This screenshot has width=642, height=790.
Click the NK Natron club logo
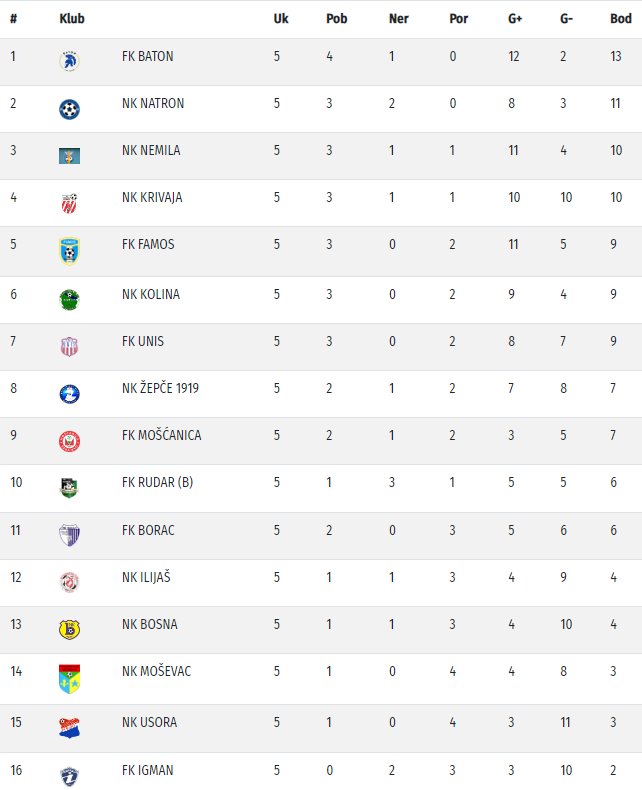tap(69, 108)
